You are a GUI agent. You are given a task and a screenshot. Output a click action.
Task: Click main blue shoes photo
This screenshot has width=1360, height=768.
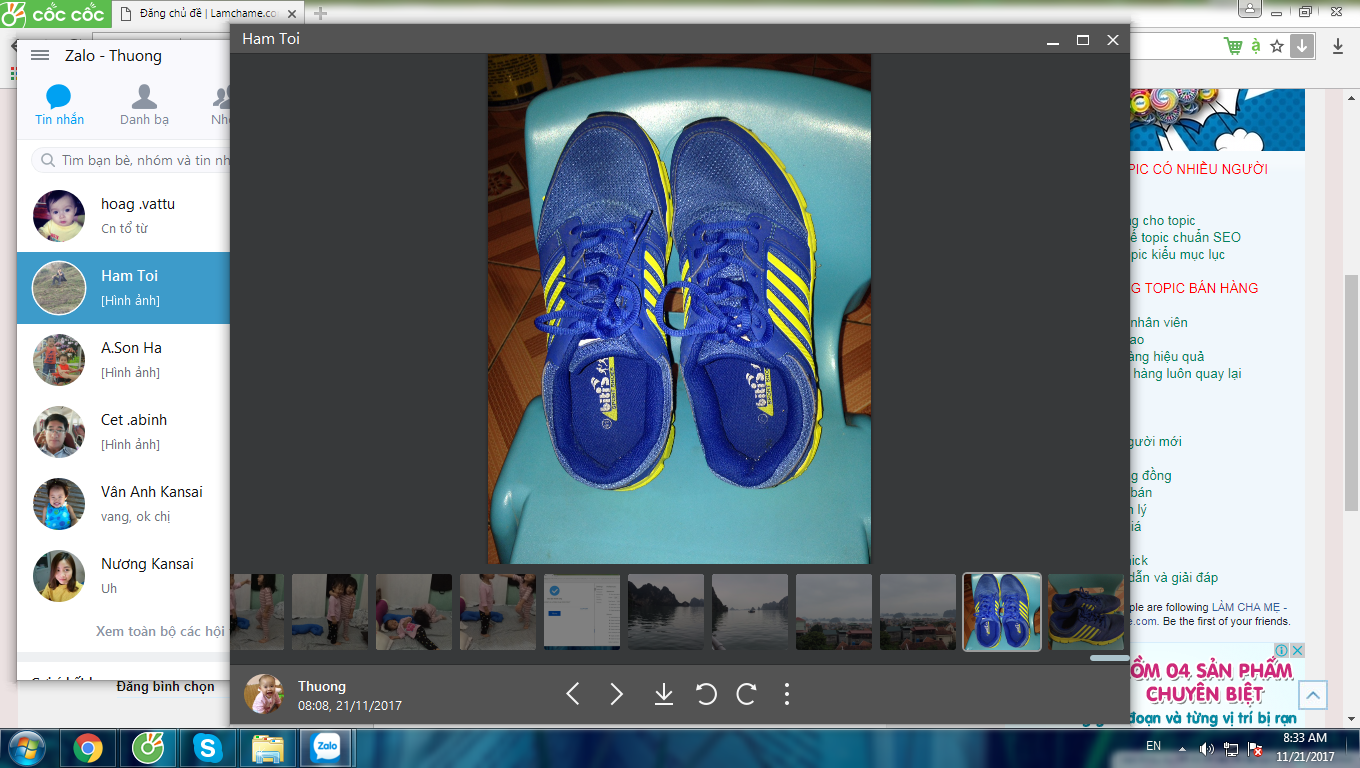click(x=679, y=309)
